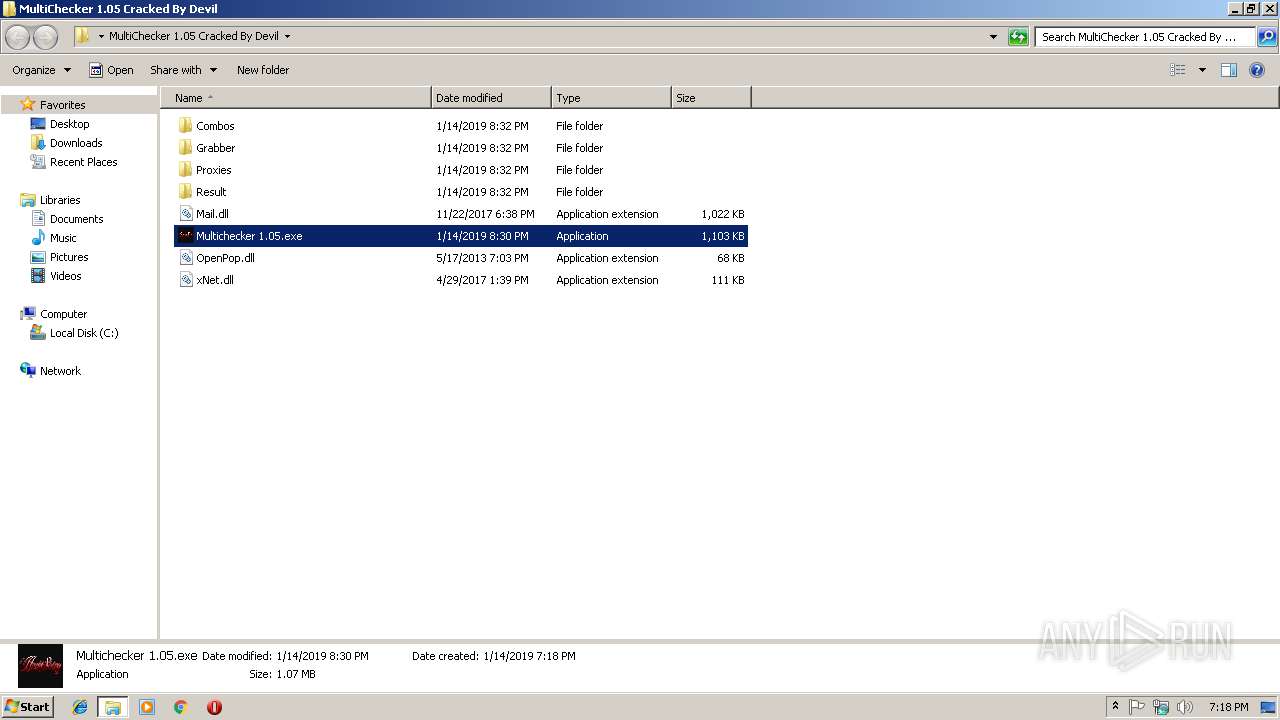This screenshot has width=1280, height=720.
Task: Click the Forward navigation arrow button
Action: click(x=46, y=37)
